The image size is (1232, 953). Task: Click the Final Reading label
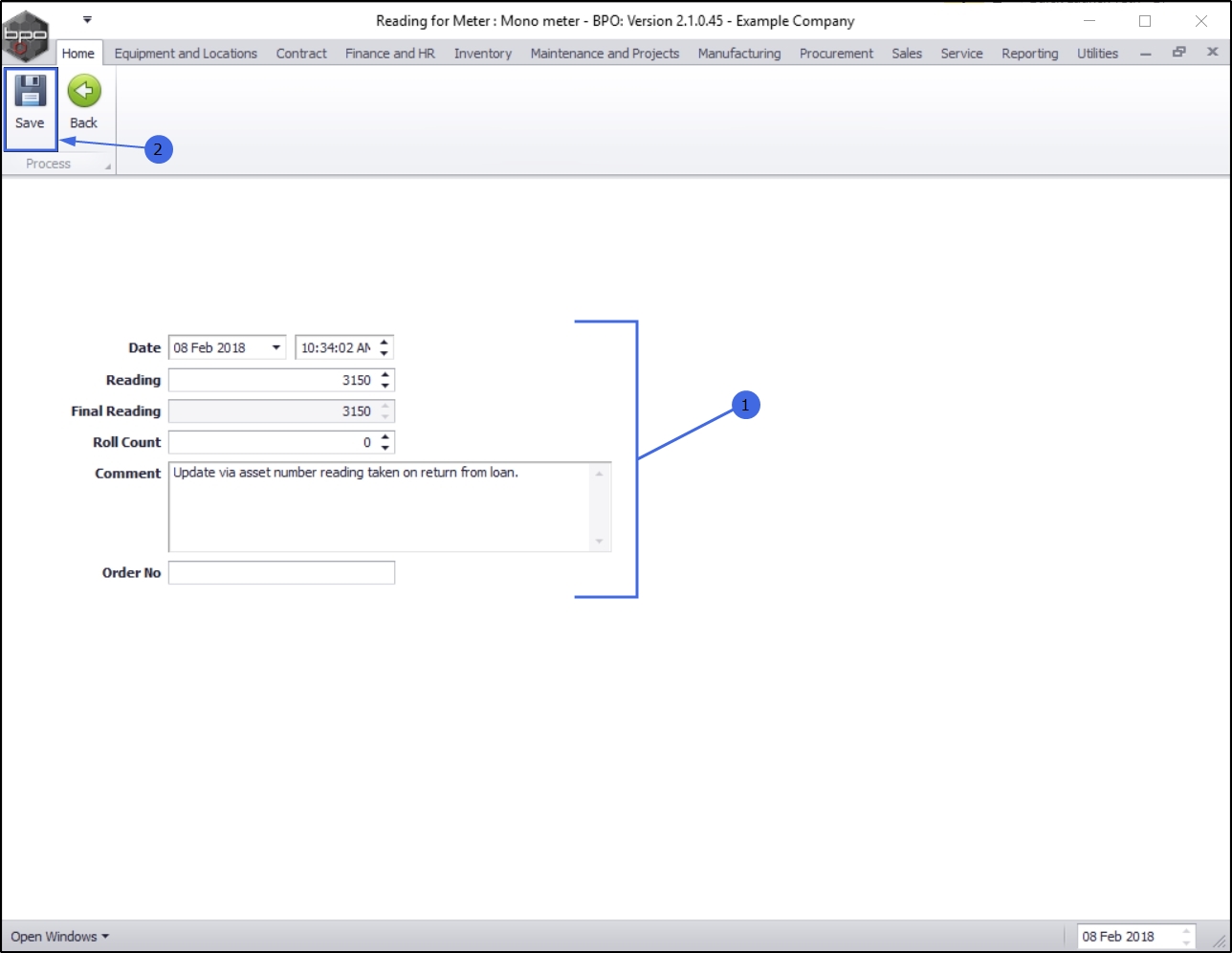[116, 411]
